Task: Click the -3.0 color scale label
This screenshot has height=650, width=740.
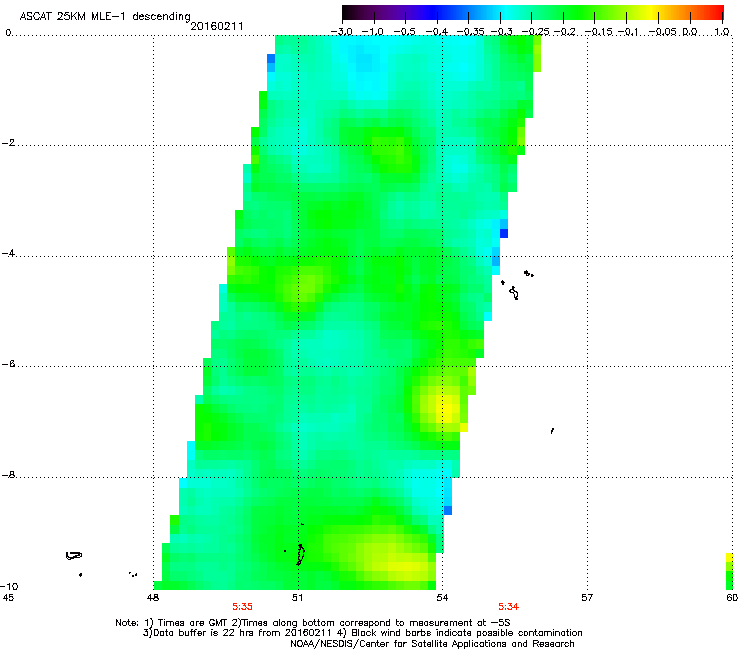Action: click(x=341, y=32)
